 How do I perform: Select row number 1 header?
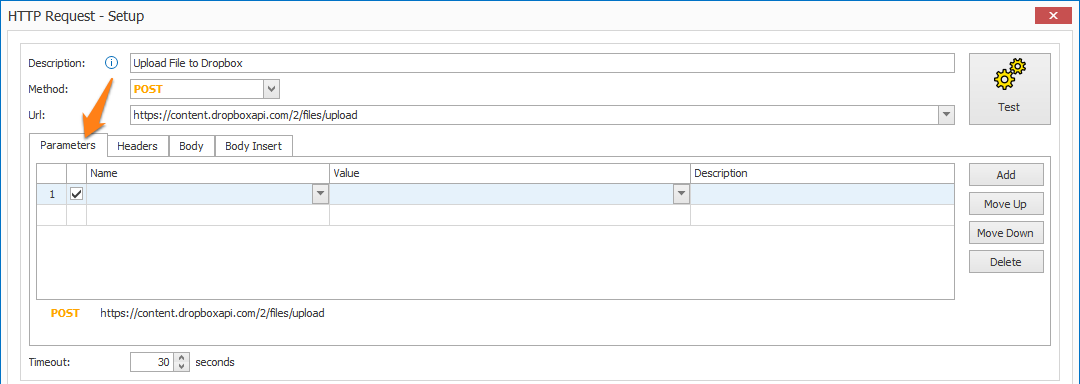pyautogui.click(x=52, y=195)
